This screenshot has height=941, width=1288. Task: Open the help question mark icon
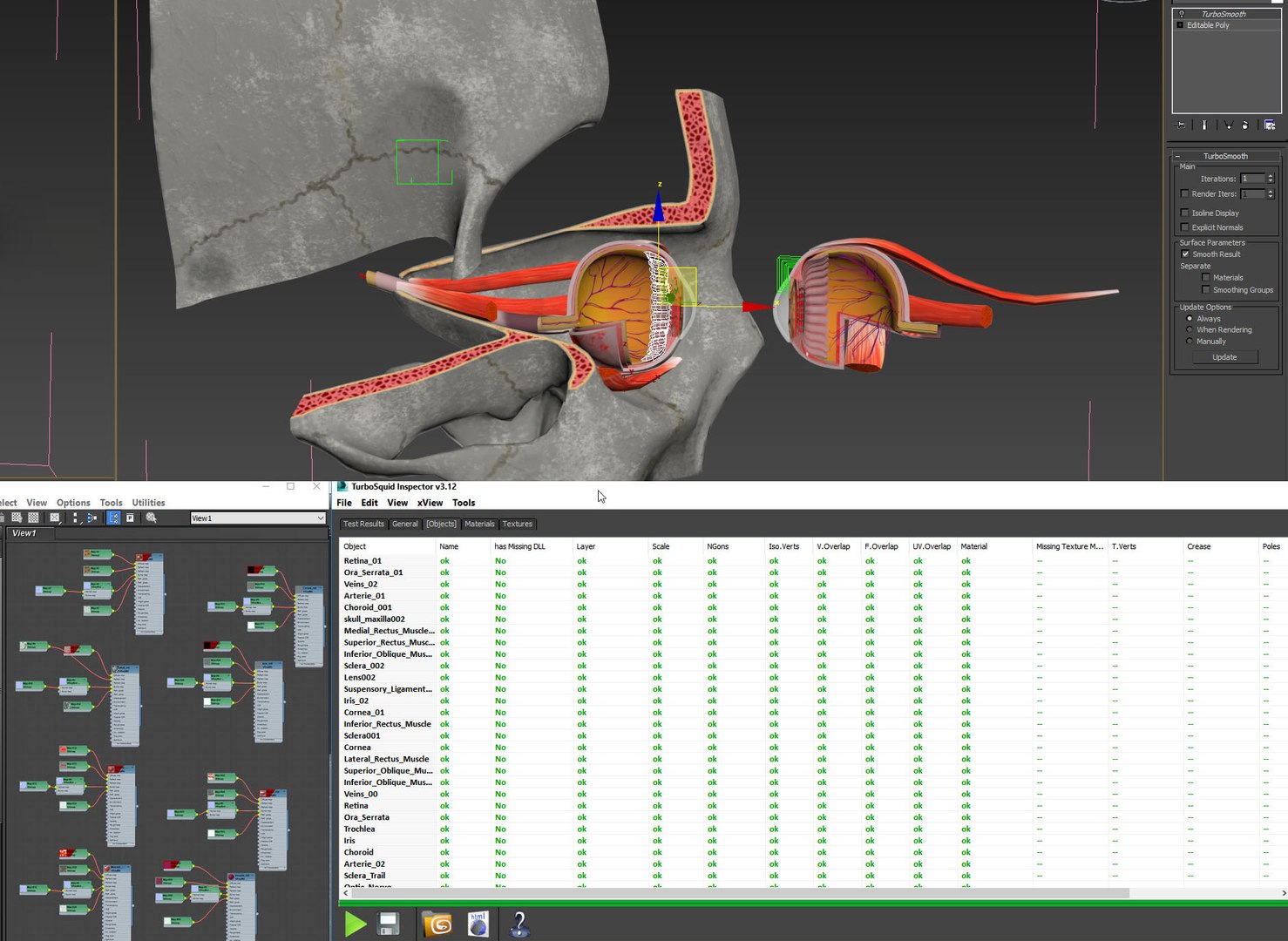[x=519, y=924]
